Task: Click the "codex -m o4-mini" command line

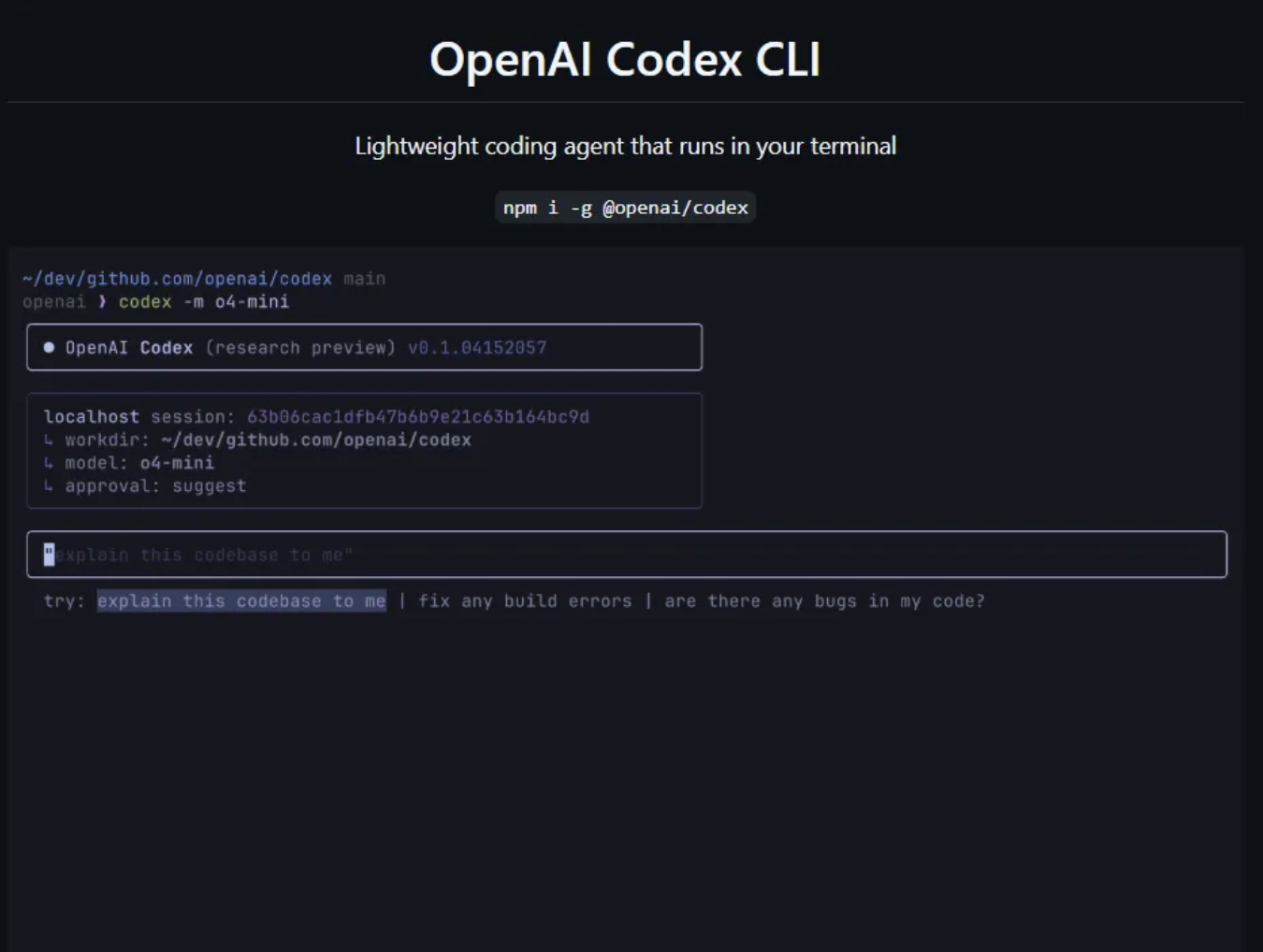Action: coord(204,302)
